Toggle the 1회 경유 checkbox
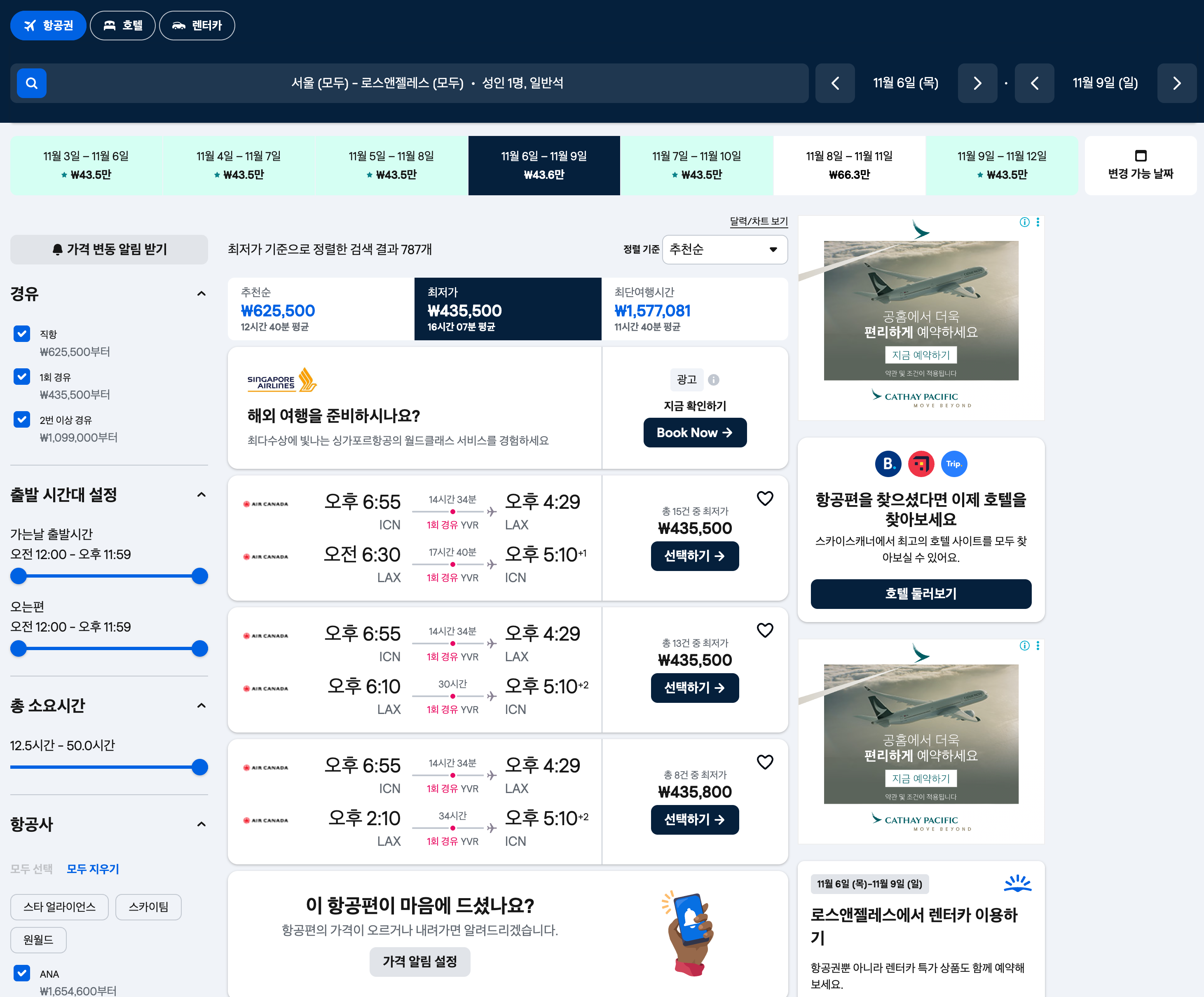The width and height of the screenshot is (1204, 997). 22,377
